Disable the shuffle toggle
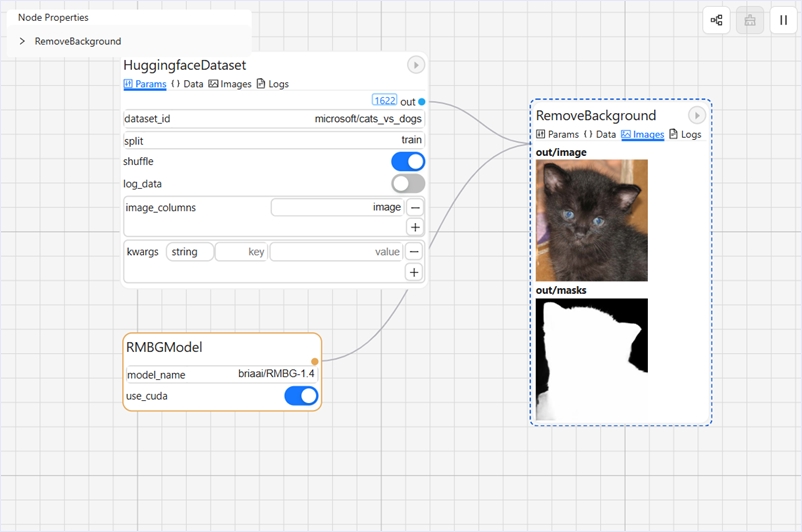The height and width of the screenshot is (532, 802). click(x=408, y=162)
